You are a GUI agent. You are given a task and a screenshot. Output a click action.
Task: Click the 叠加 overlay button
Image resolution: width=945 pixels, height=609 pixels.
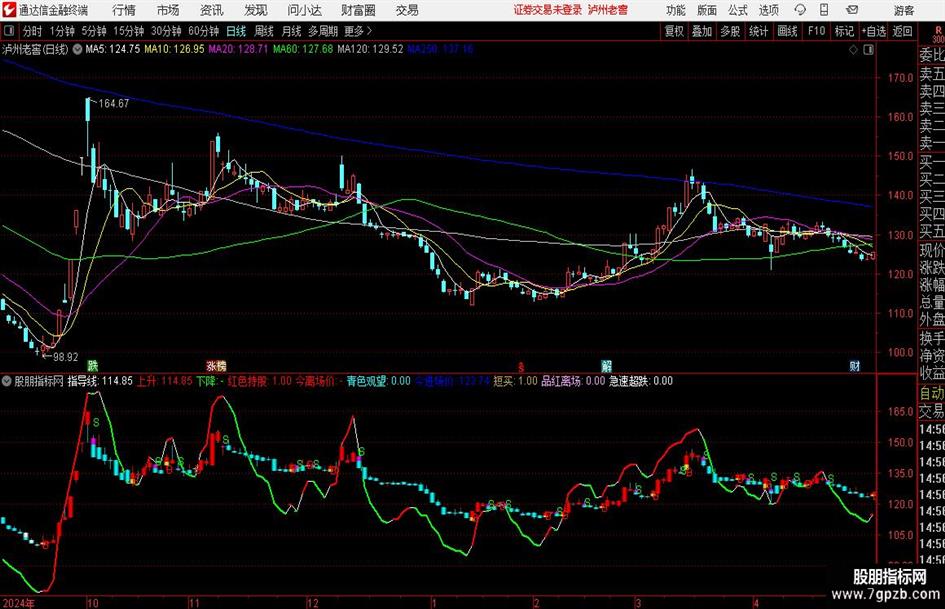coord(702,31)
